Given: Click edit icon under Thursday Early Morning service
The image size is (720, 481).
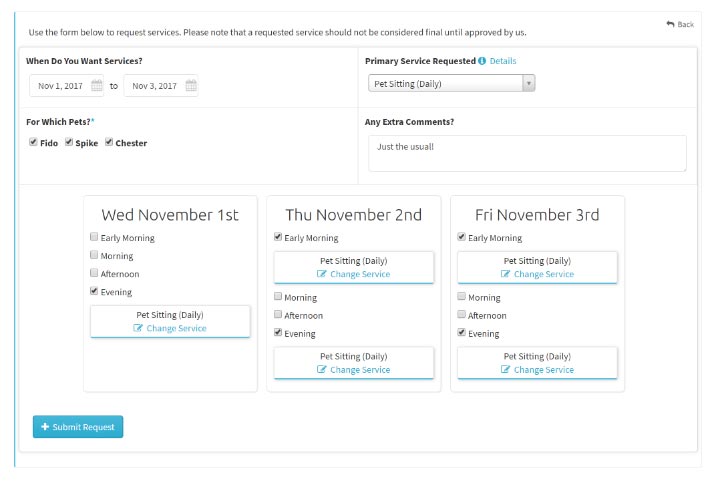Looking at the screenshot, I should [321, 274].
